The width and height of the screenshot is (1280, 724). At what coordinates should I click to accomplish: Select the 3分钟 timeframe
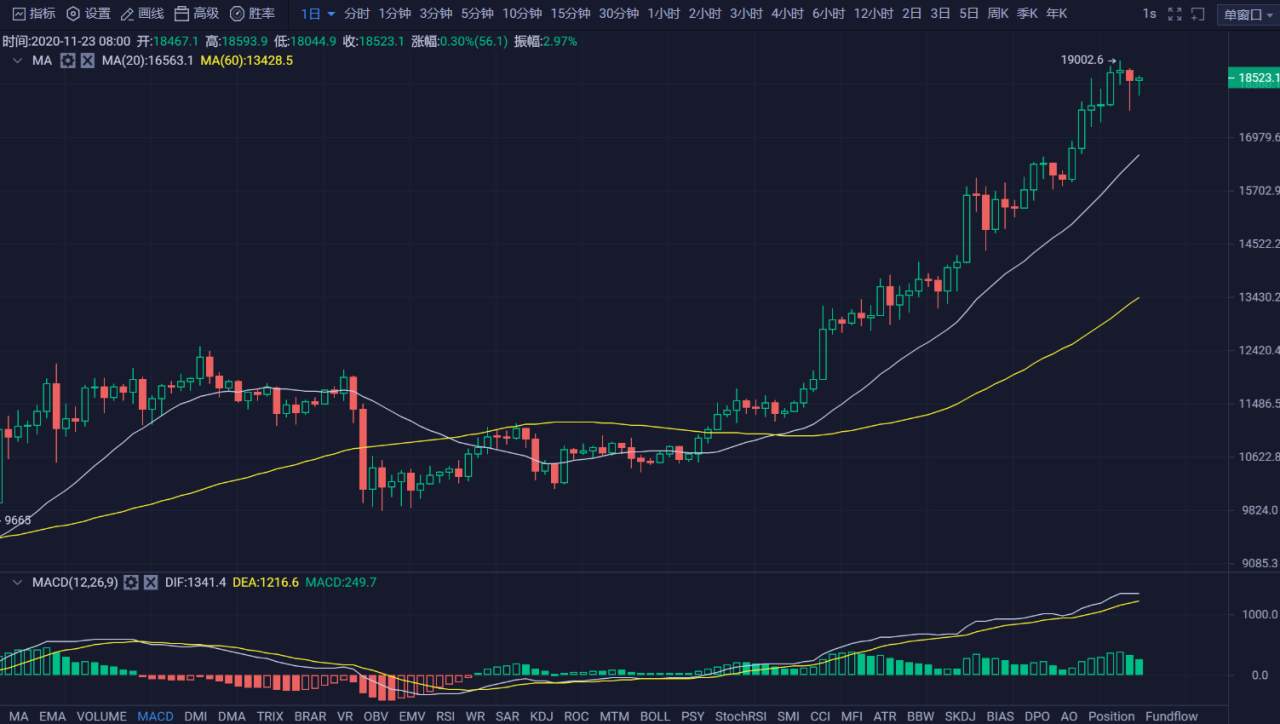point(436,14)
